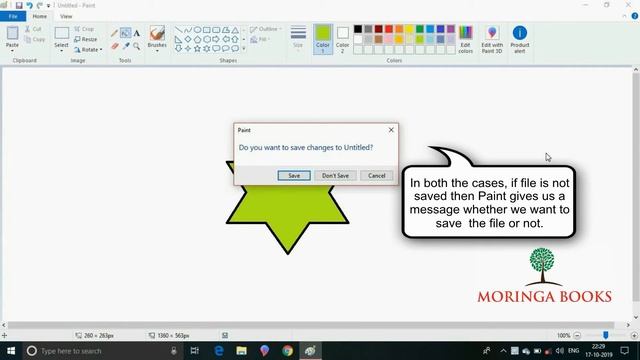Open the File menu
The image size is (640, 360).
point(13,16)
